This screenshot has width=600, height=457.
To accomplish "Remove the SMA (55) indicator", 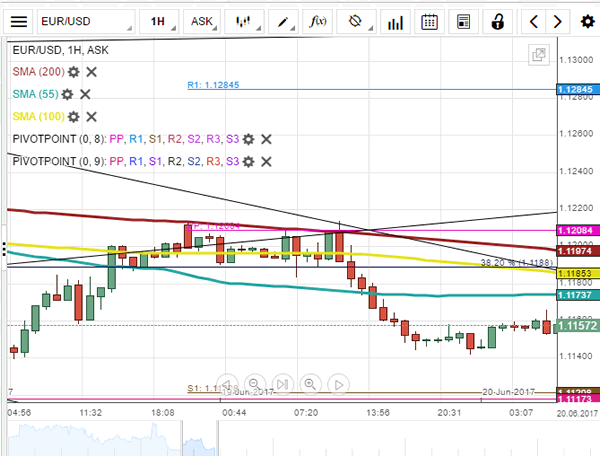I will point(85,94).
